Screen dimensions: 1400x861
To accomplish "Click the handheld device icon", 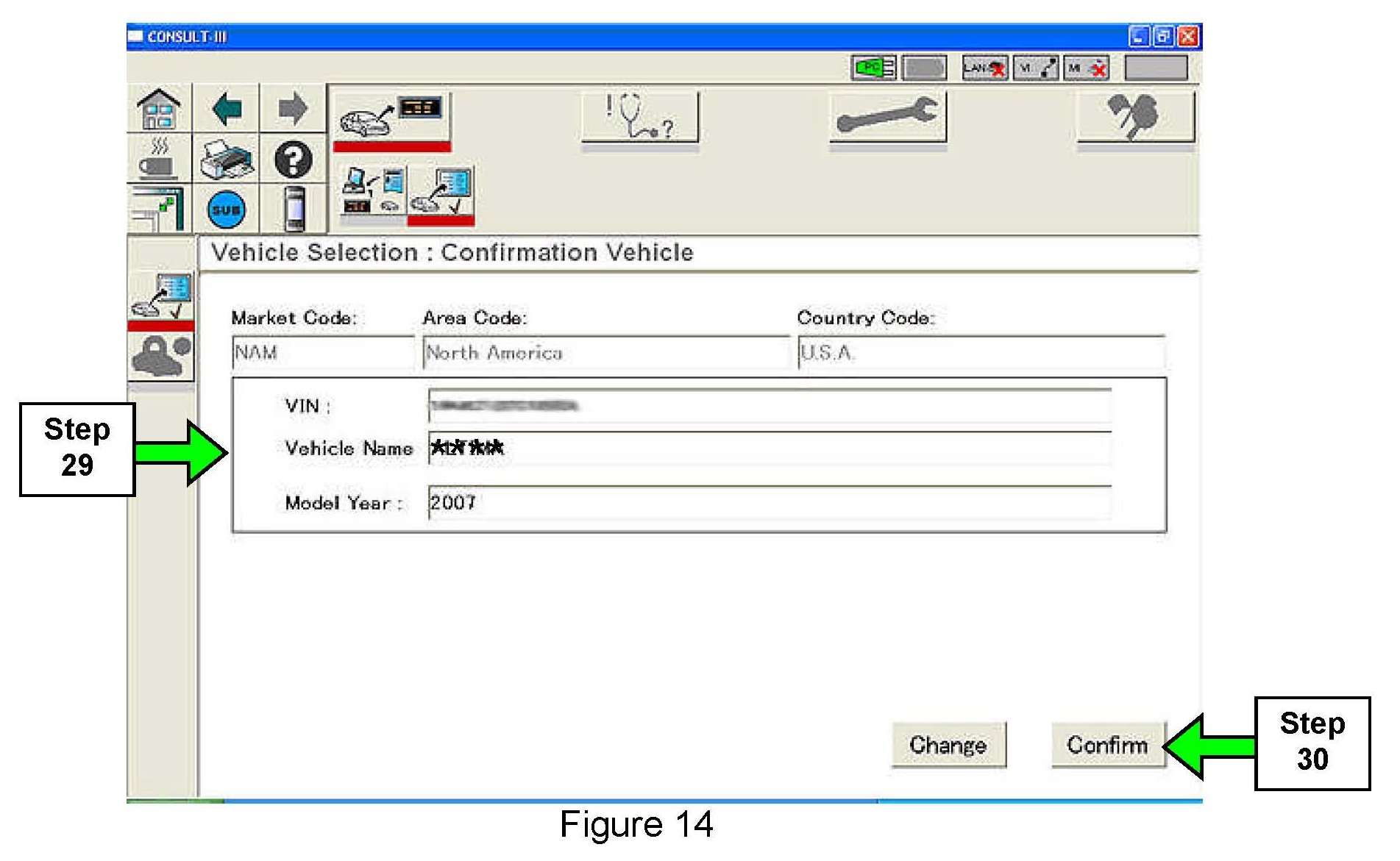I will [294, 210].
